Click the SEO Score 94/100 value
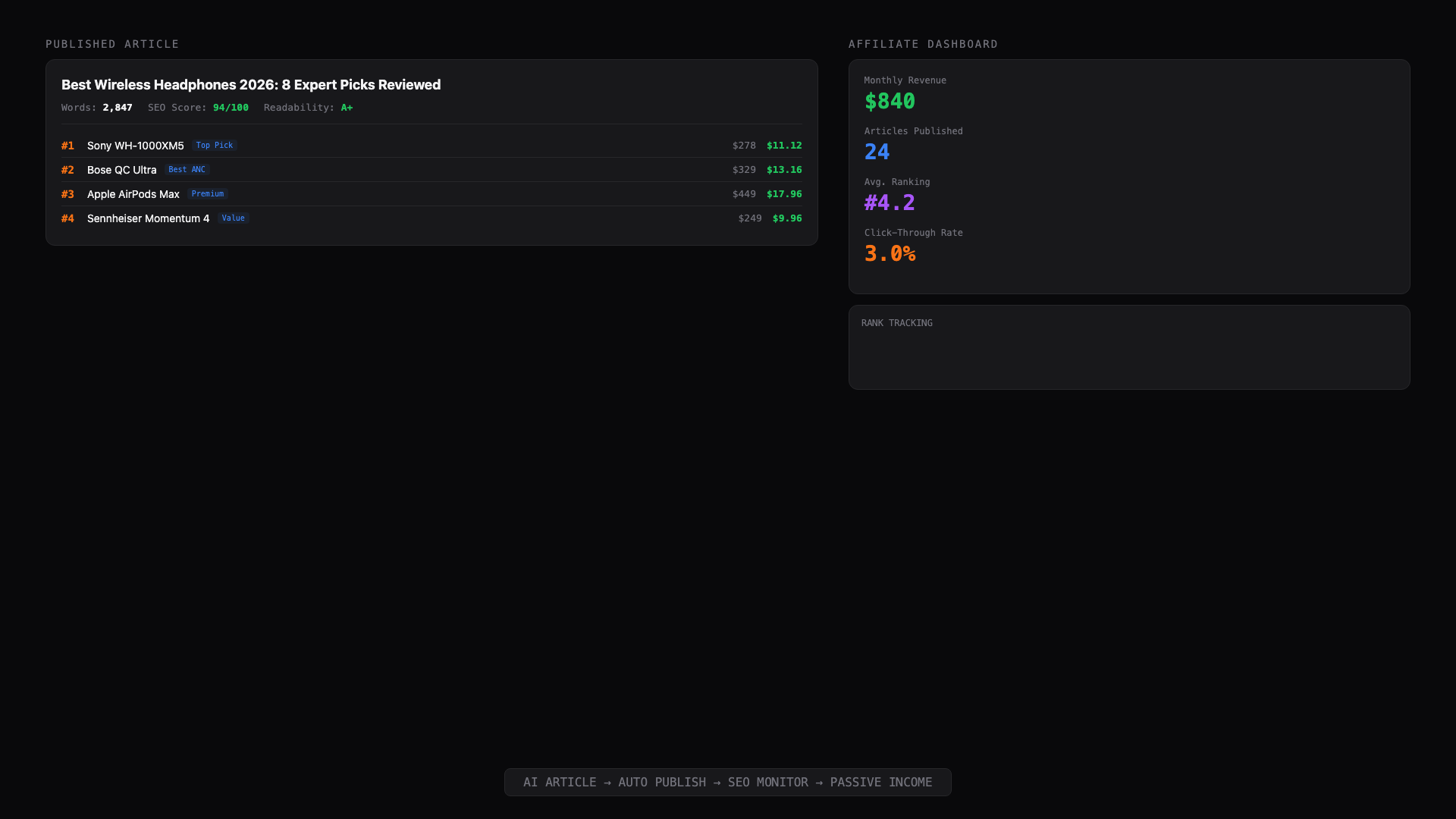Image resolution: width=1456 pixels, height=819 pixels. pyautogui.click(x=231, y=108)
